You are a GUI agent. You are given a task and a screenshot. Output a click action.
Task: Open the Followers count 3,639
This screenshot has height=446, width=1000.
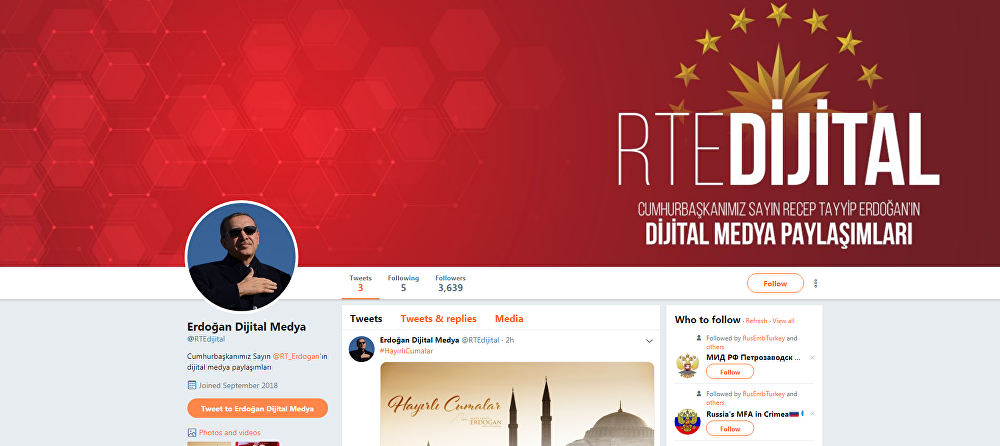click(x=450, y=283)
